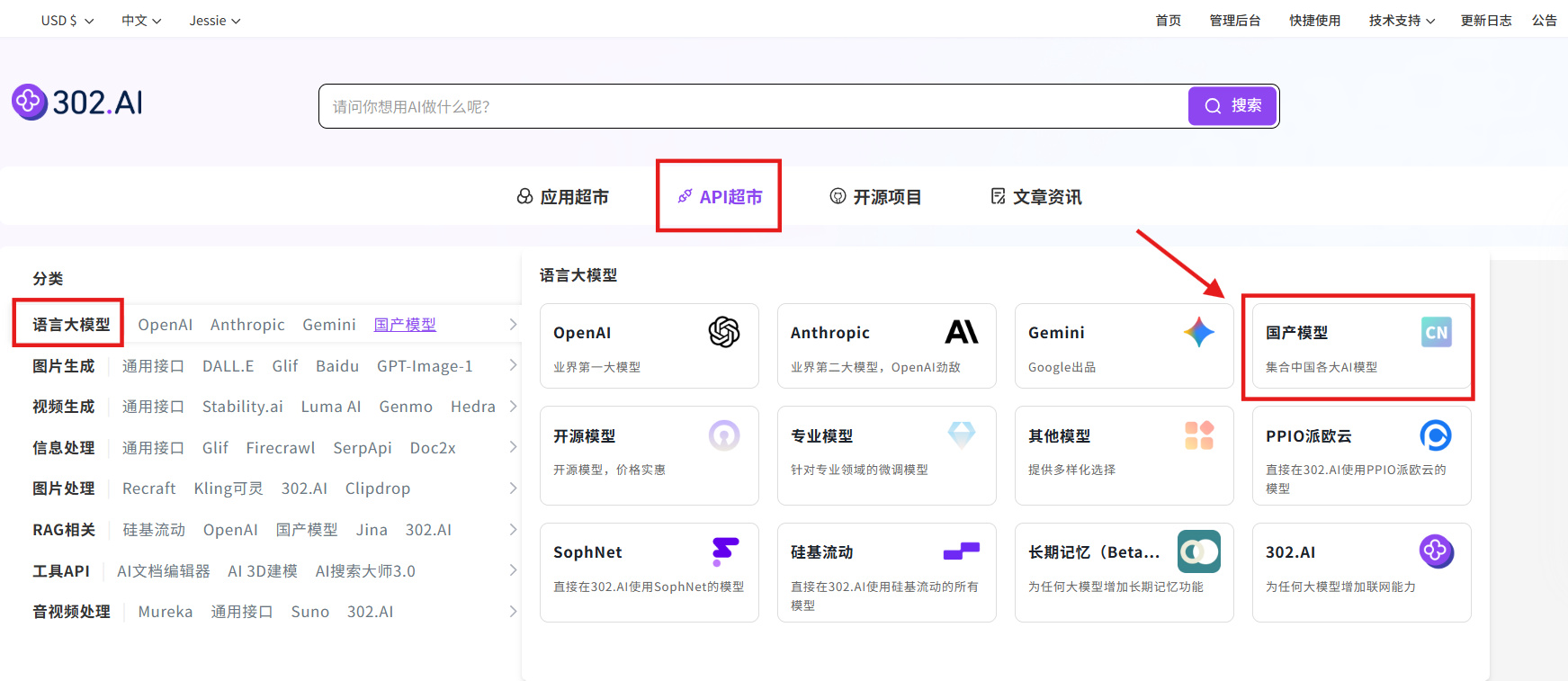
Task: Expand the 图片生成 row chevron
Action: [513, 365]
